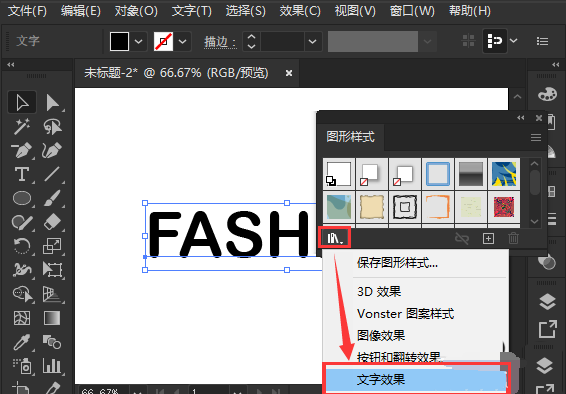Apply the blue outlined square graphic style
Viewport: 566px width, 394px height.
(438, 174)
